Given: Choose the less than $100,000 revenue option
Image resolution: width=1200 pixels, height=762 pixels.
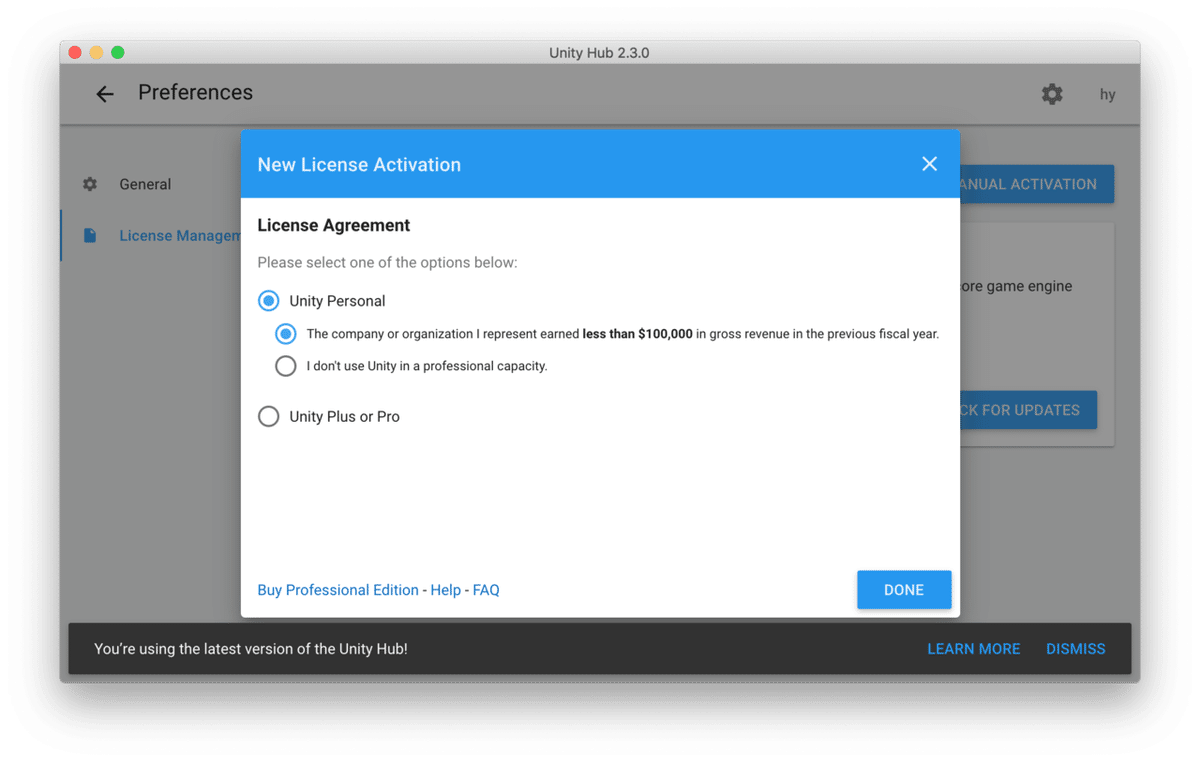Looking at the screenshot, I should 286,334.
